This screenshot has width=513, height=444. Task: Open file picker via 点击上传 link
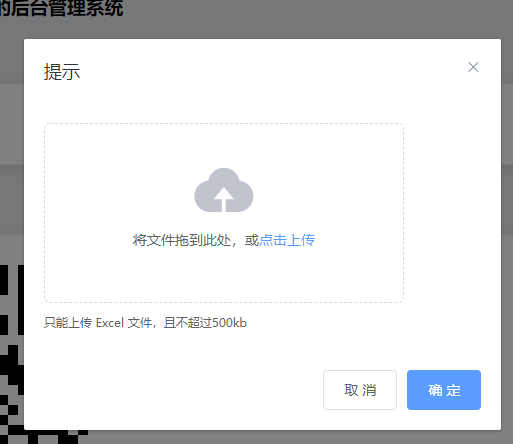(287, 240)
